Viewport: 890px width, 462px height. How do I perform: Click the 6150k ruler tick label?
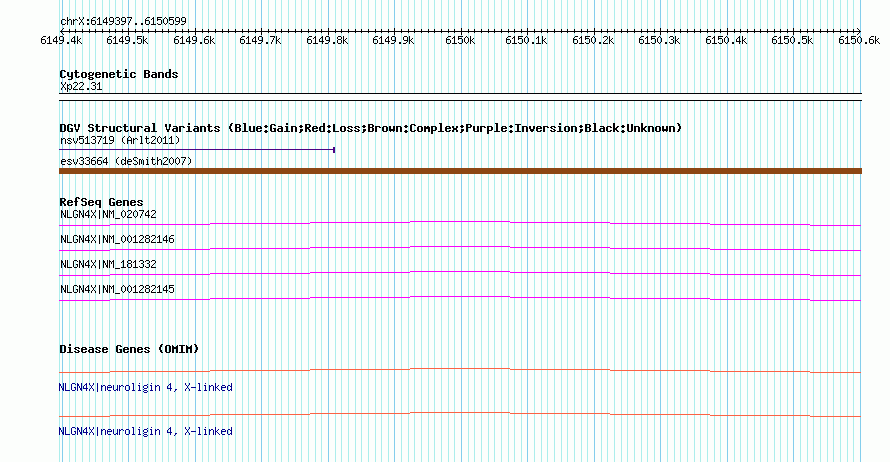tap(460, 40)
